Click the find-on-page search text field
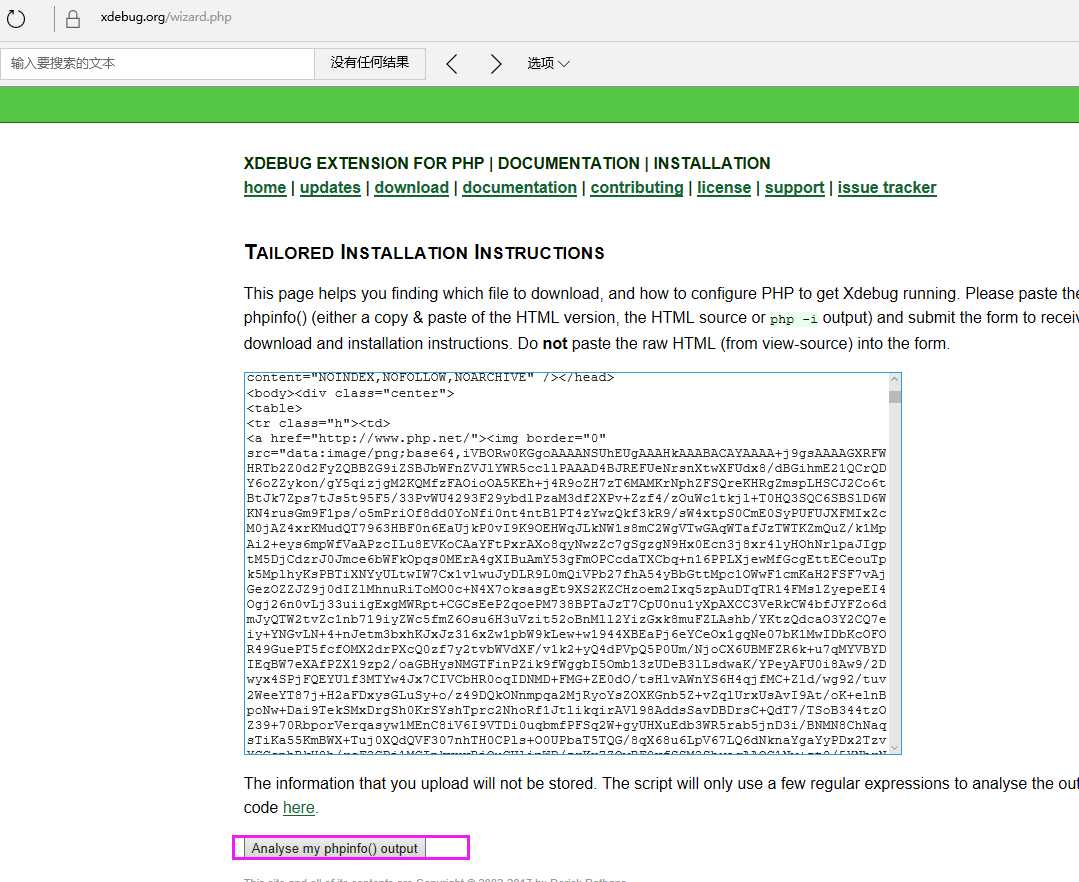This screenshot has width=1079, height=882. tap(158, 63)
